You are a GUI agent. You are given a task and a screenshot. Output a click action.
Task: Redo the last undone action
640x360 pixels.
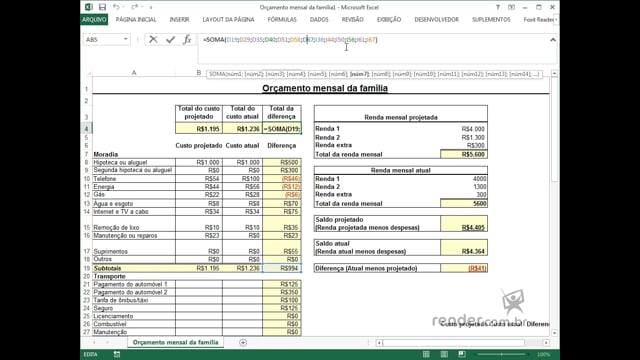[x=134, y=7]
